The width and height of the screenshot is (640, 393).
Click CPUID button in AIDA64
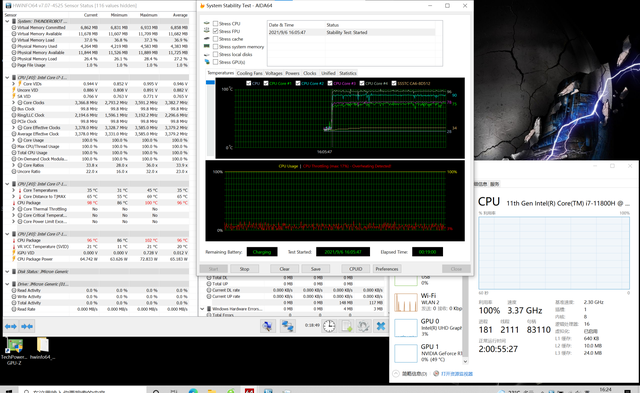tap(356, 269)
